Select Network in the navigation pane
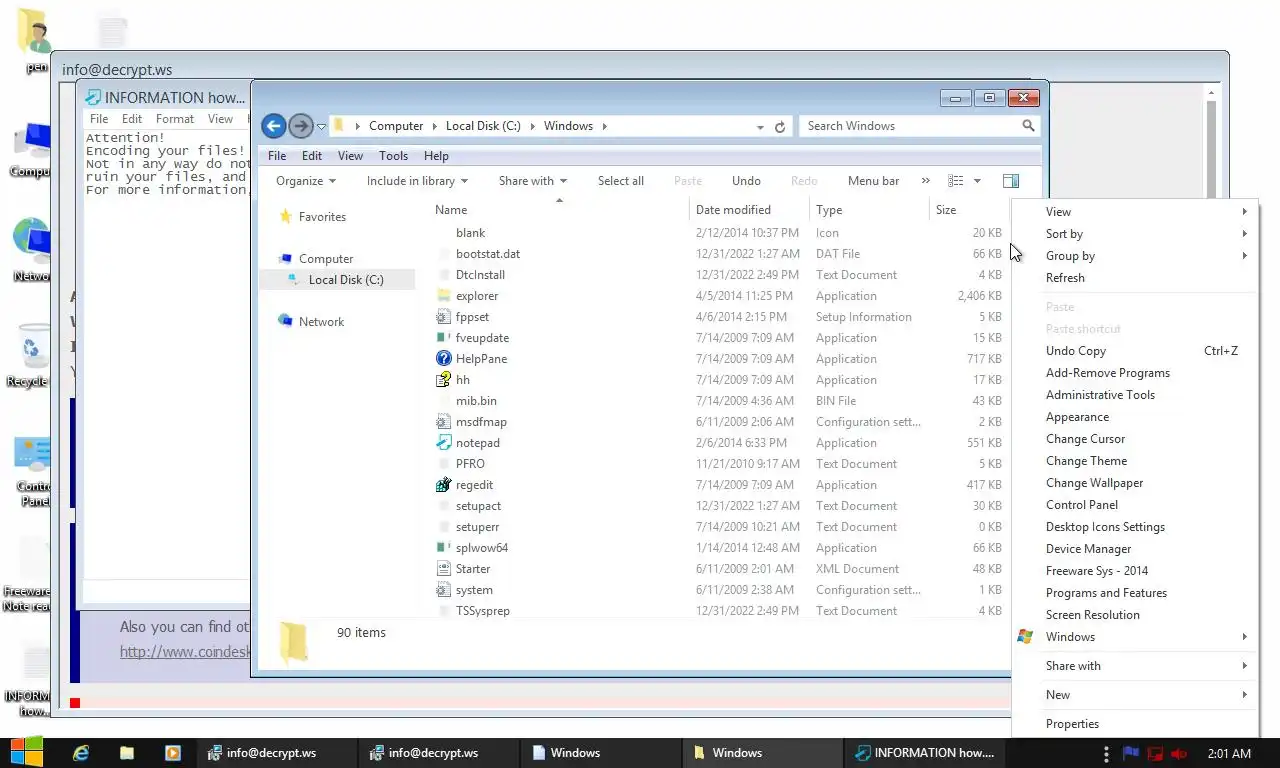 [x=321, y=322]
